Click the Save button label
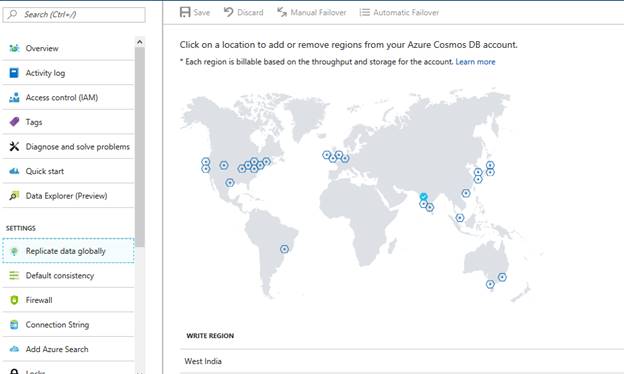 pyautogui.click(x=202, y=12)
